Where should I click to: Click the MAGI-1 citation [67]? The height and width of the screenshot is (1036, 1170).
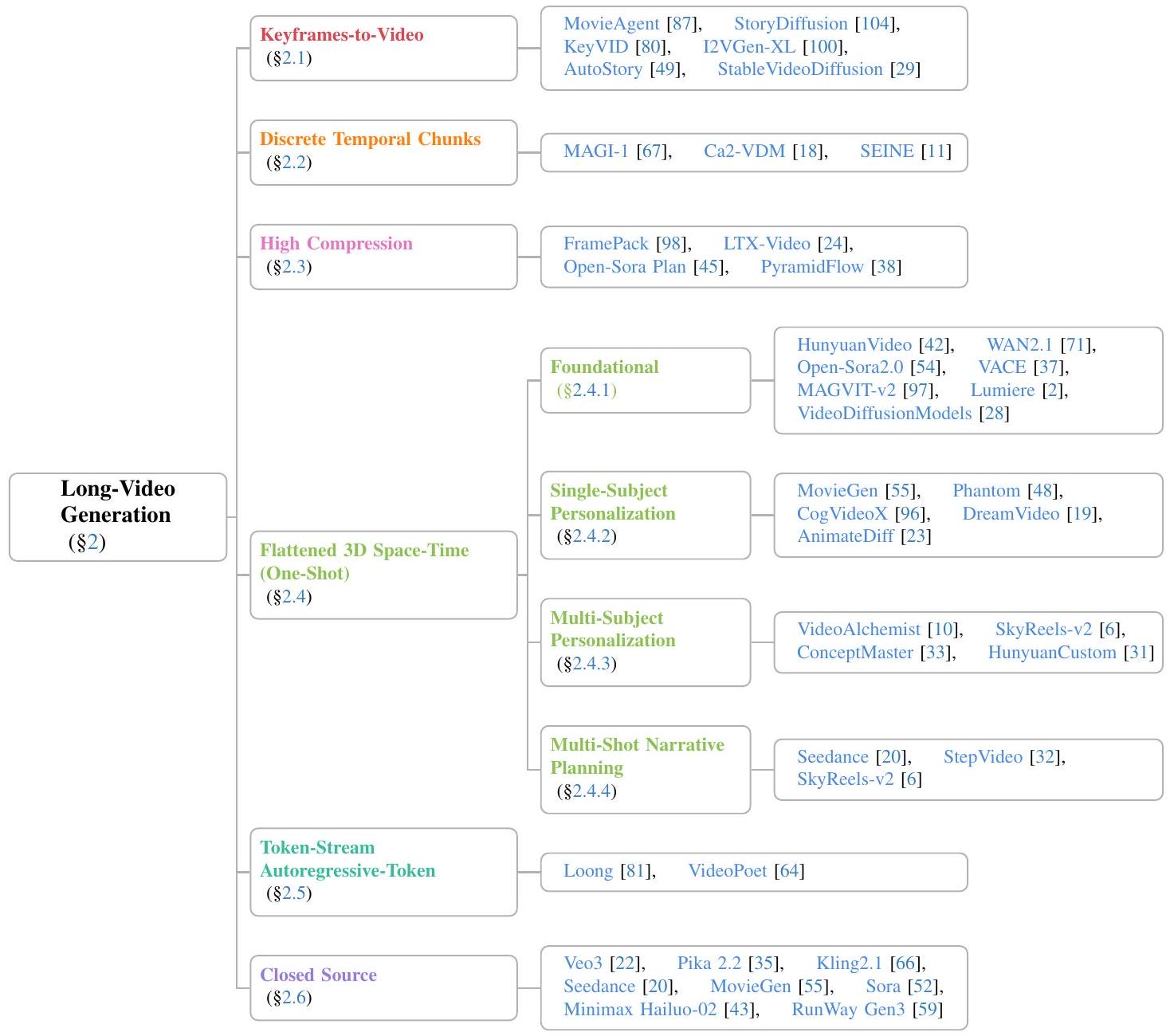pos(653,151)
